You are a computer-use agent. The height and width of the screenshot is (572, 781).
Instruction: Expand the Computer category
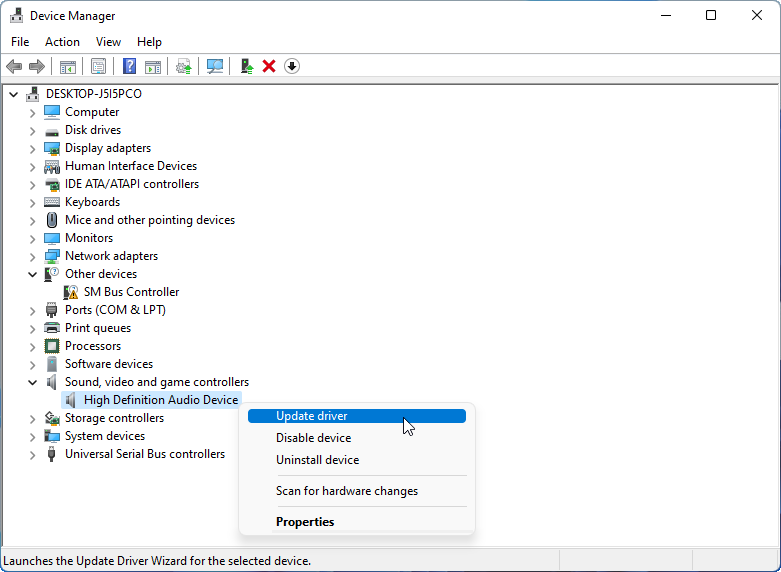32,113
